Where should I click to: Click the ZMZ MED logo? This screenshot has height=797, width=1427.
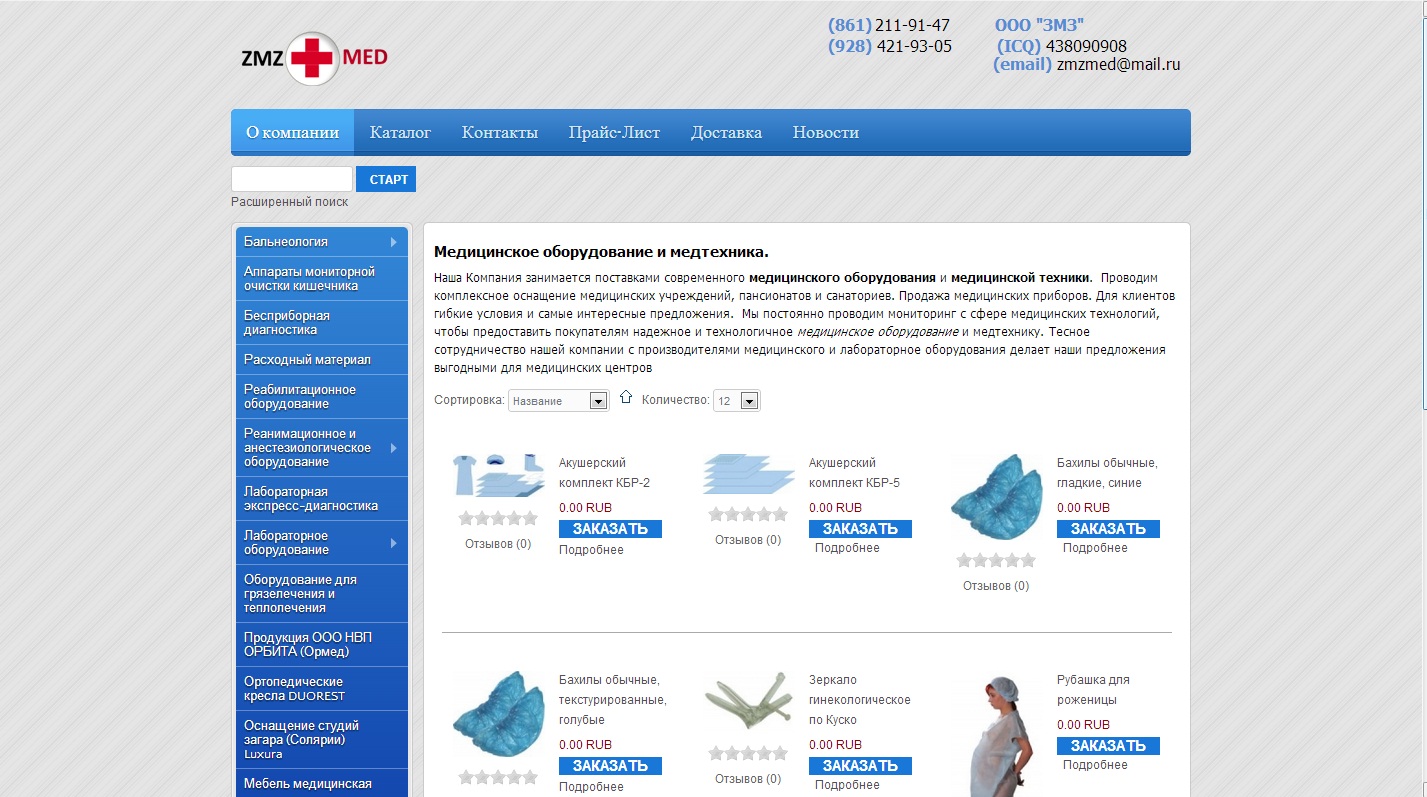coord(314,59)
